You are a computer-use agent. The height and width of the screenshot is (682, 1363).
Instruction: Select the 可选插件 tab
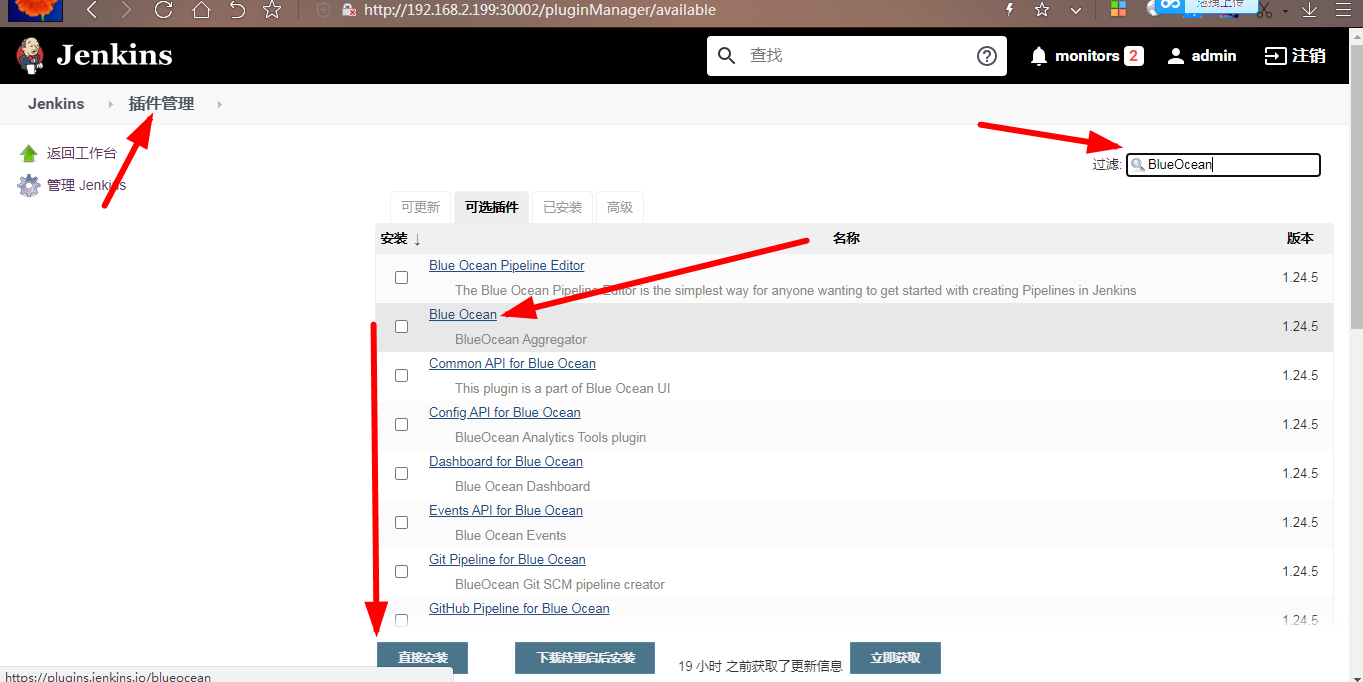(x=491, y=207)
